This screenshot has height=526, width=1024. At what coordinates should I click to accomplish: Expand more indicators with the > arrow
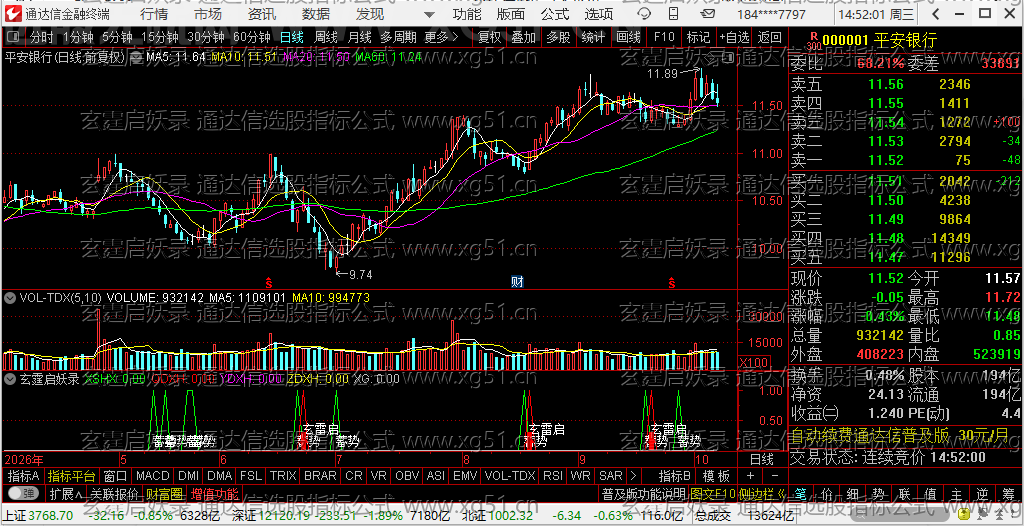pos(632,475)
